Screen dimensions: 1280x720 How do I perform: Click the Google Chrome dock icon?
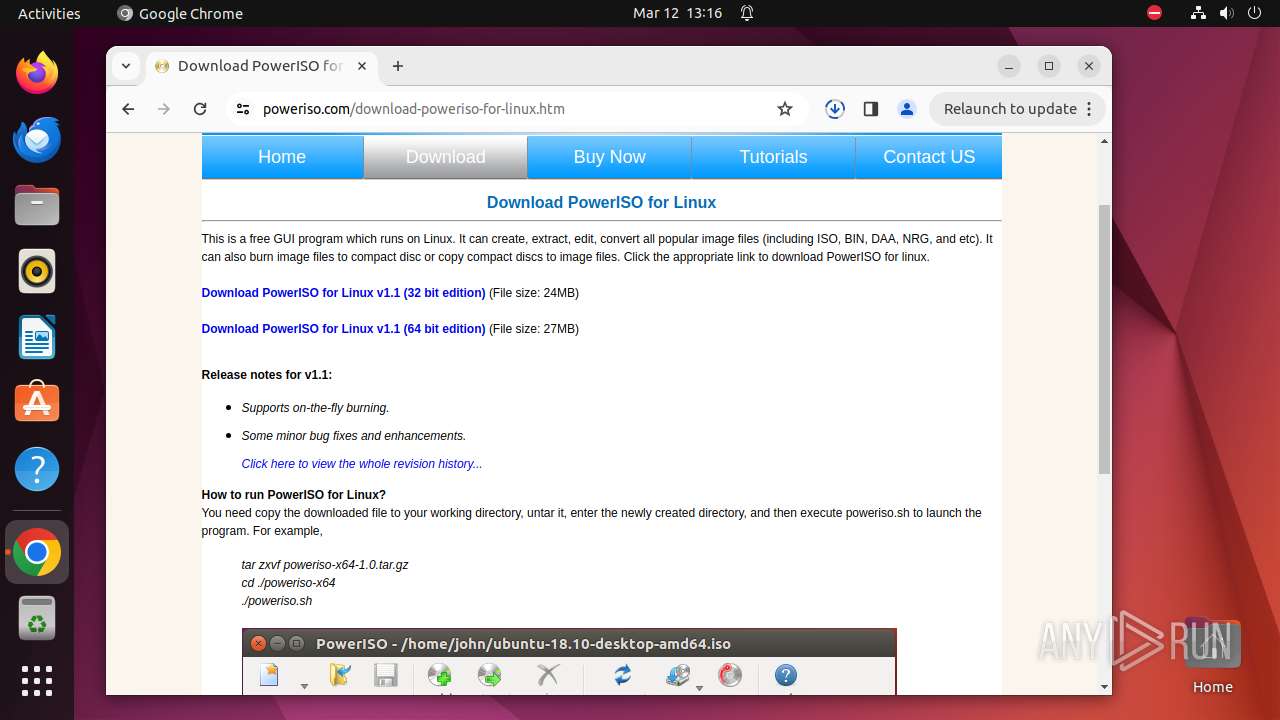pyautogui.click(x=37, y=552)
